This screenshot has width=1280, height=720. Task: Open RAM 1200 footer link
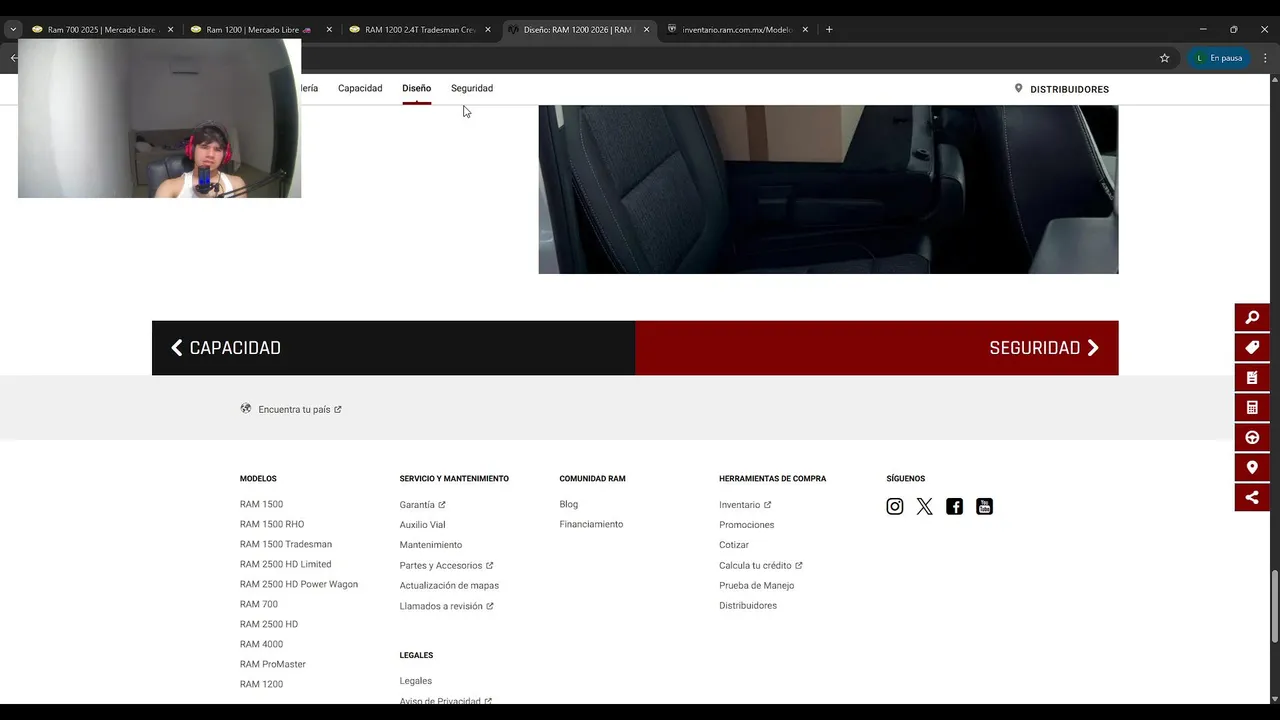pyautogui.click(x=261, y=684)
